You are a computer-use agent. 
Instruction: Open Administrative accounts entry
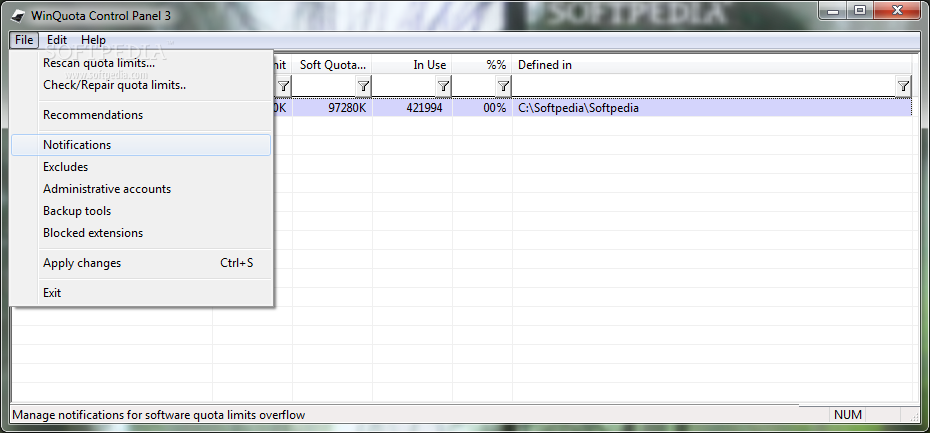pos(141,189)
